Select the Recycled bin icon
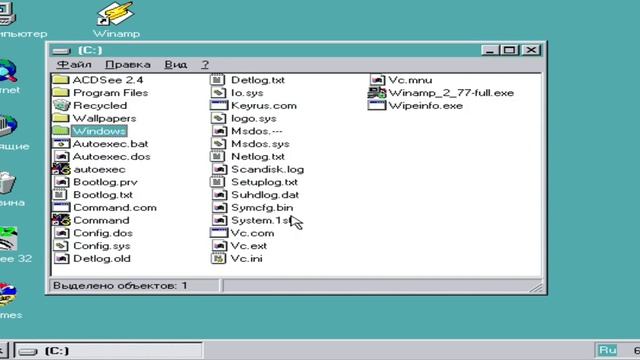This screenshot has height=360, width=640. (x=61, y=105)
